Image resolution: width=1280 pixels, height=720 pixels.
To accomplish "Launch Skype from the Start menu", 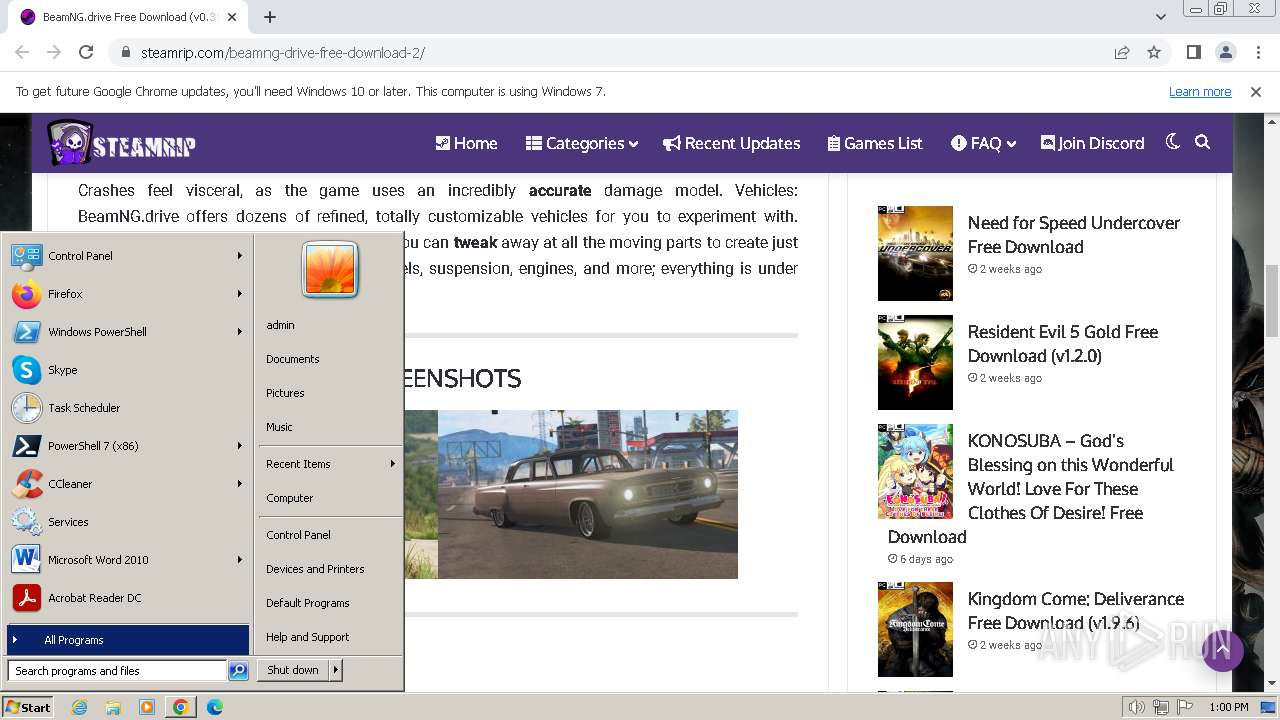I will tap(26, 370).
